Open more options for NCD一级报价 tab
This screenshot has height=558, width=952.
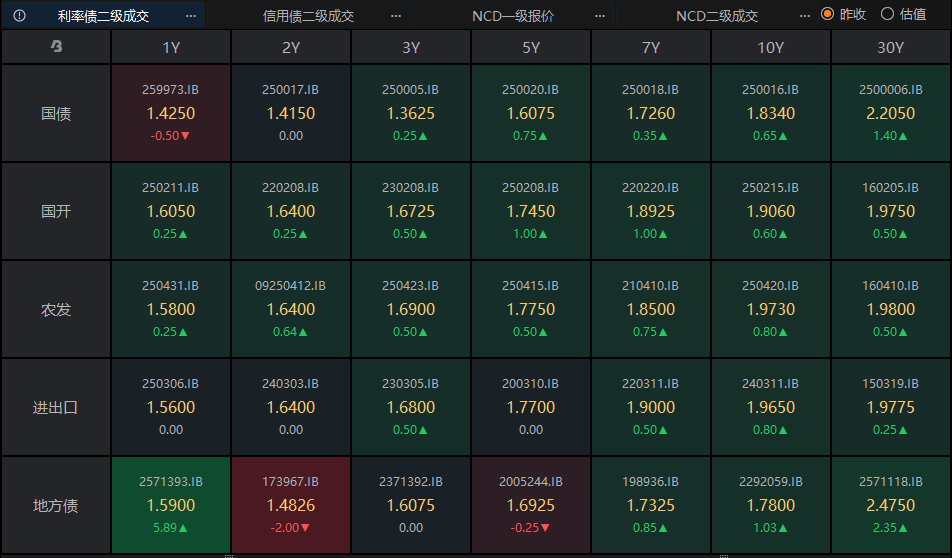point(600,16)
